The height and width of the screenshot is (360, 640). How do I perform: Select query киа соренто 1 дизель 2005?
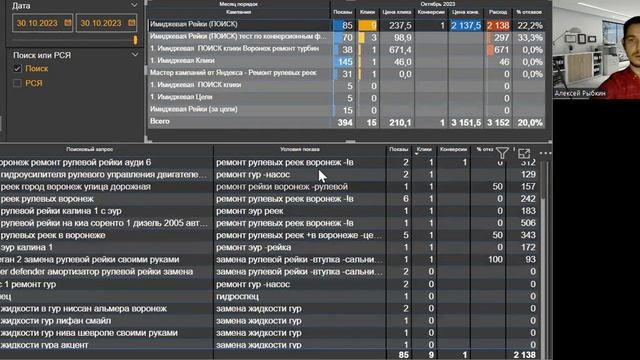[104, 223]
